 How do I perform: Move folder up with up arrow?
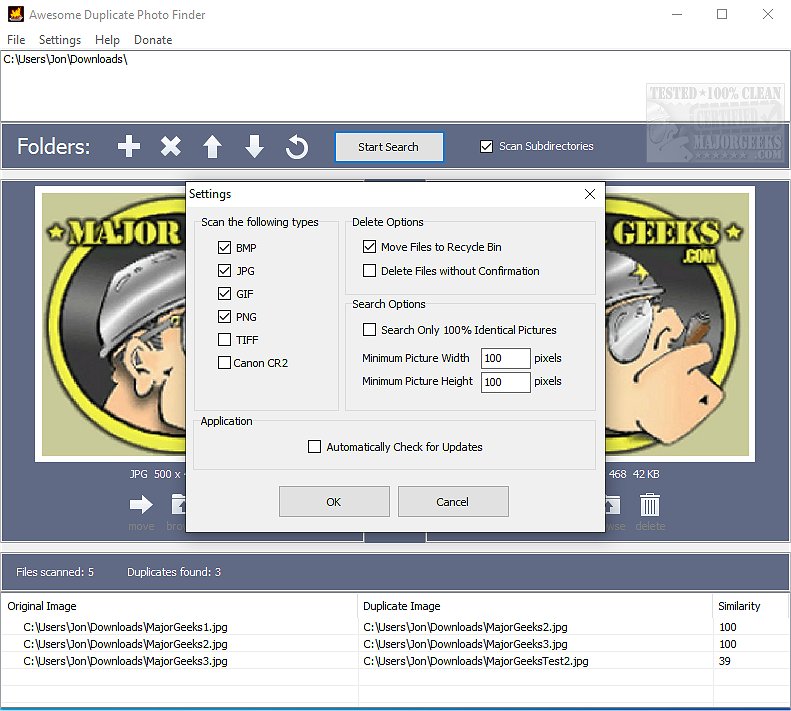(x=212, y=147)
